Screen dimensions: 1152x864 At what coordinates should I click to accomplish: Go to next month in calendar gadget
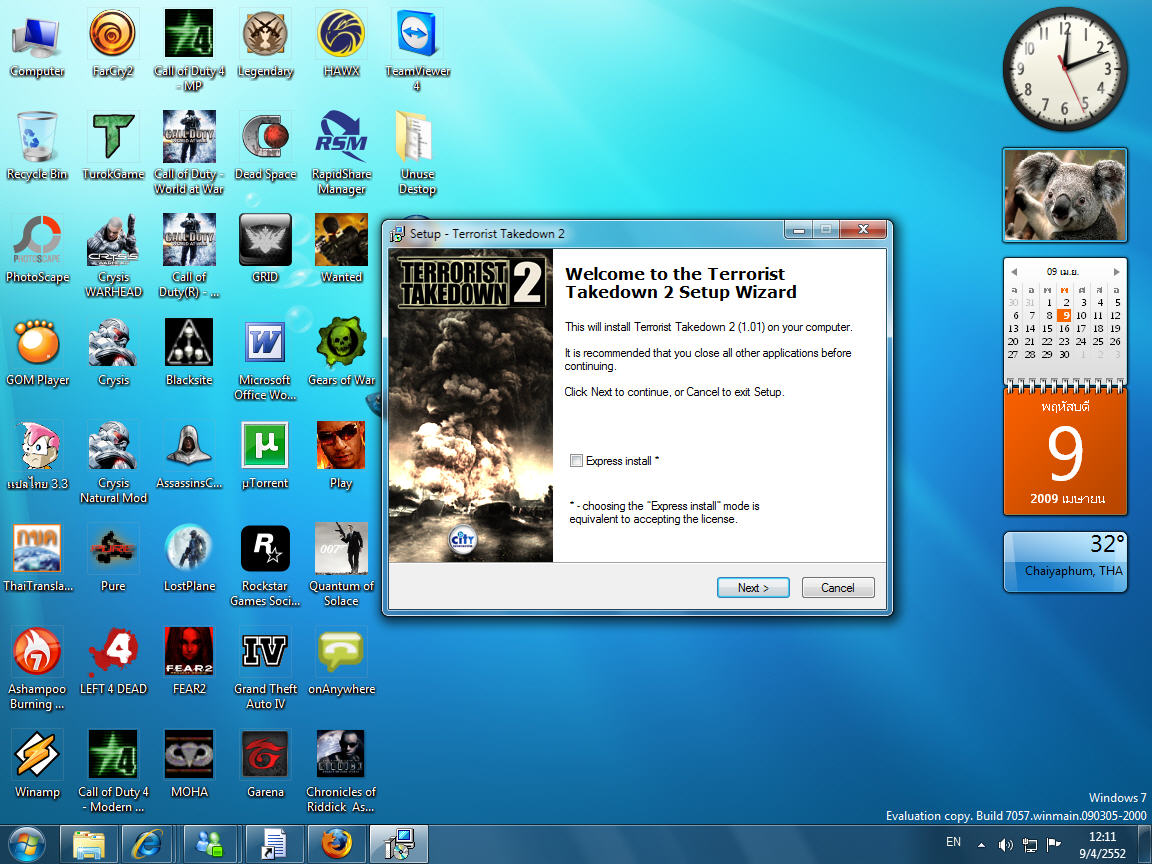1117,272
